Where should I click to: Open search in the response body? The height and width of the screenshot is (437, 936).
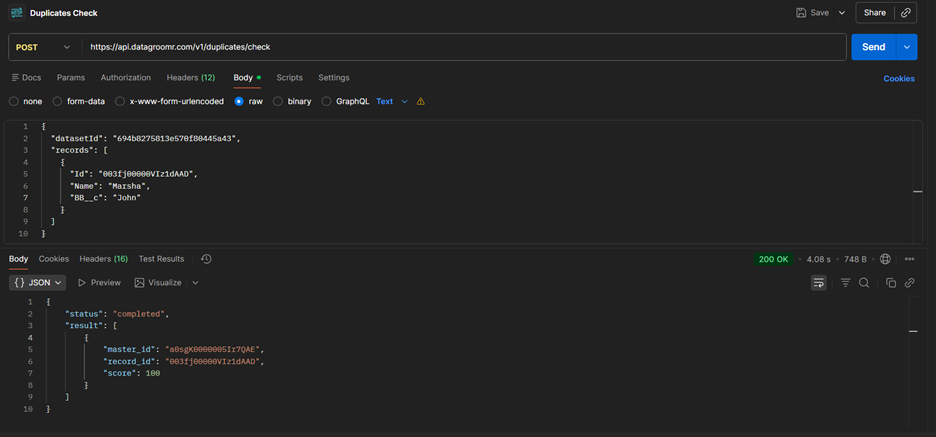point(864,282)
